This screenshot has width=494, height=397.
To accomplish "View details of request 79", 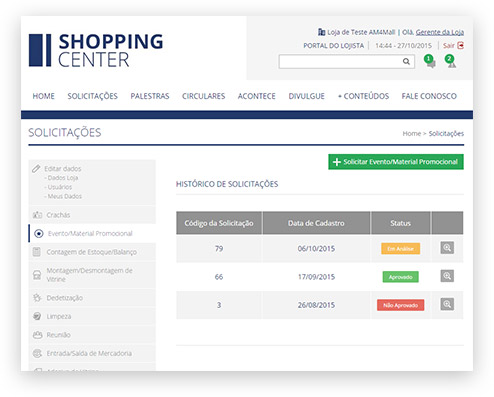I will click(x=447, y=248).
